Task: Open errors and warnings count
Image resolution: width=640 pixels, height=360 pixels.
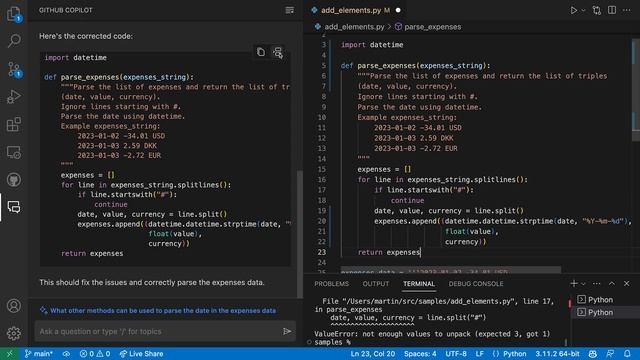Action: (x=95, y=353)
